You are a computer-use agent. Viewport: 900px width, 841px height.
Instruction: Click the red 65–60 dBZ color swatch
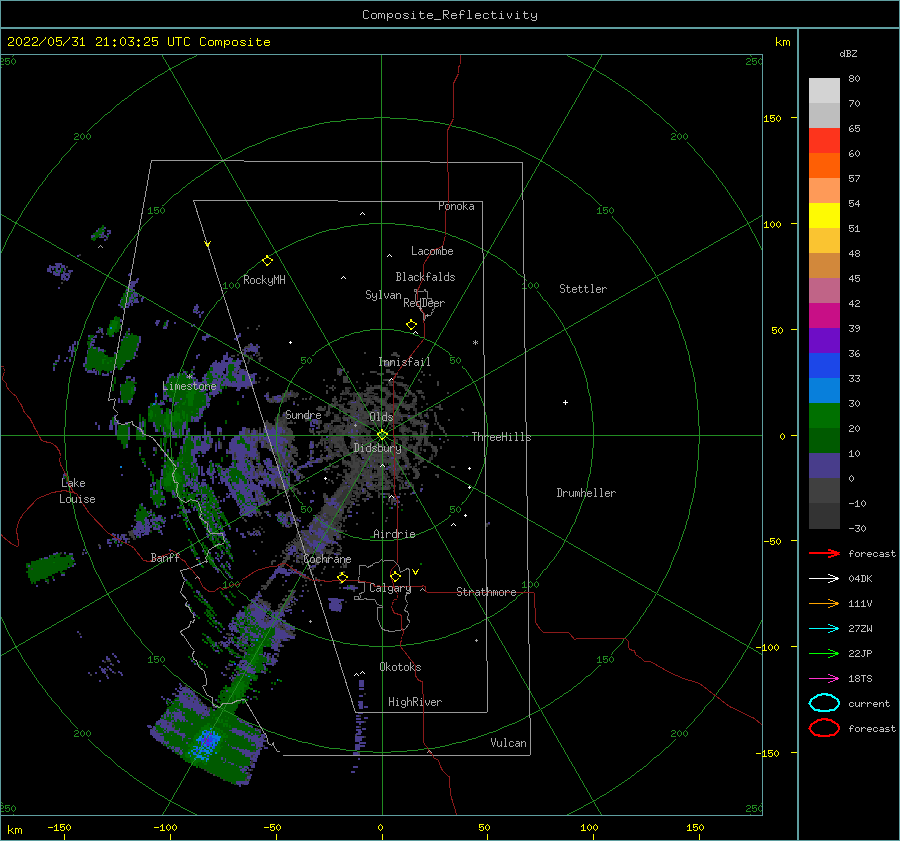point(824,141)
